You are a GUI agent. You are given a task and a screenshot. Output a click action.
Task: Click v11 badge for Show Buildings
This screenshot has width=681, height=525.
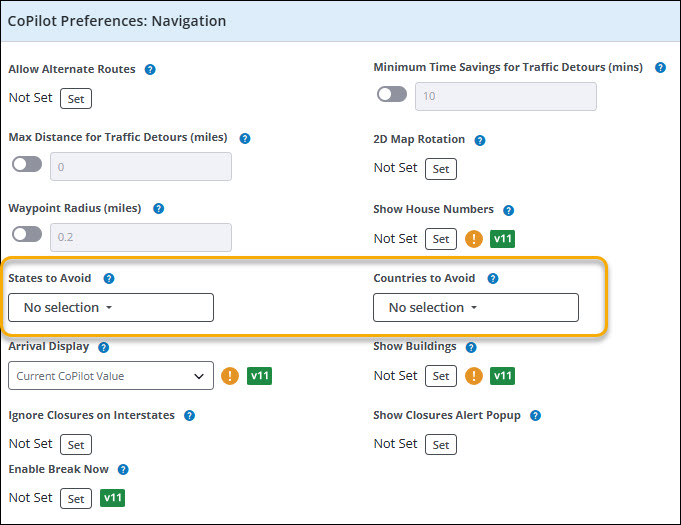pyautogui.click(x=502, y=376)
